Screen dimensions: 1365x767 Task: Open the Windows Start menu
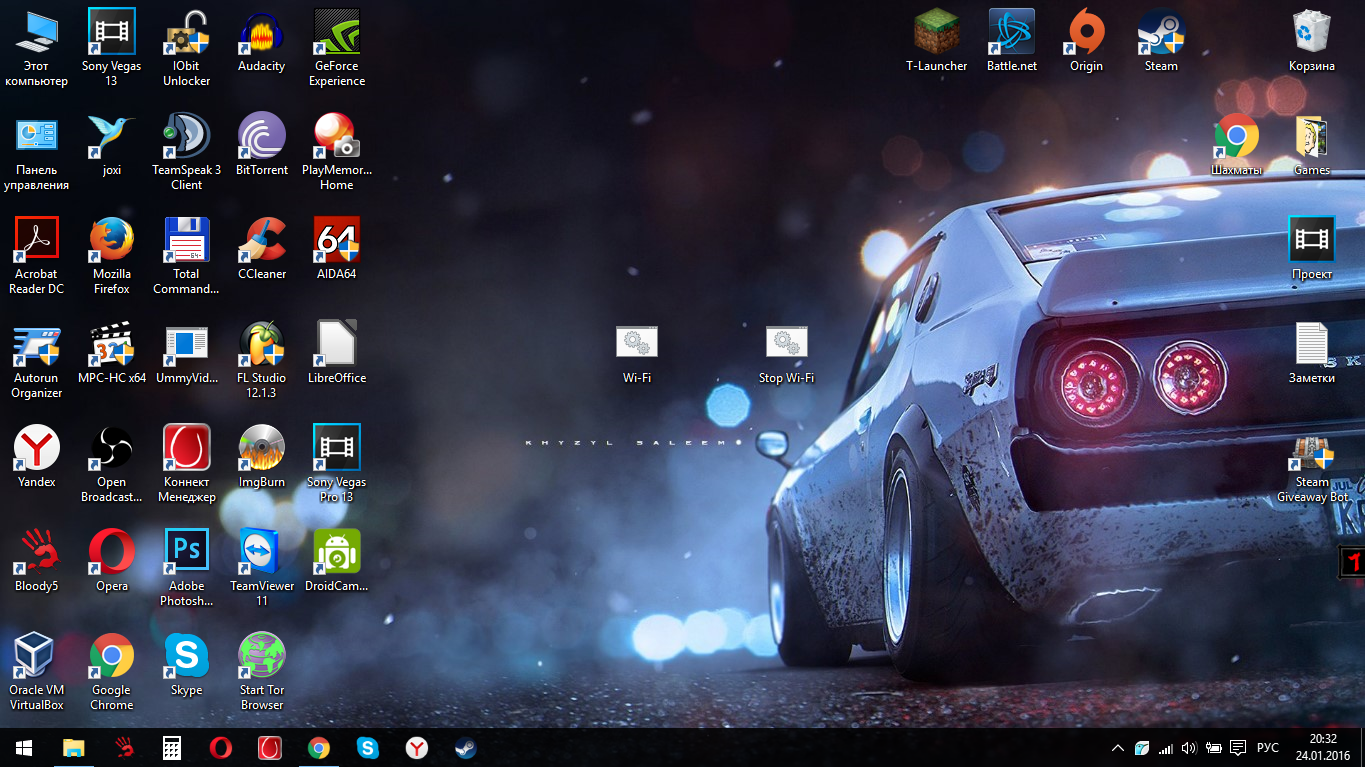(x=24, y=747)
